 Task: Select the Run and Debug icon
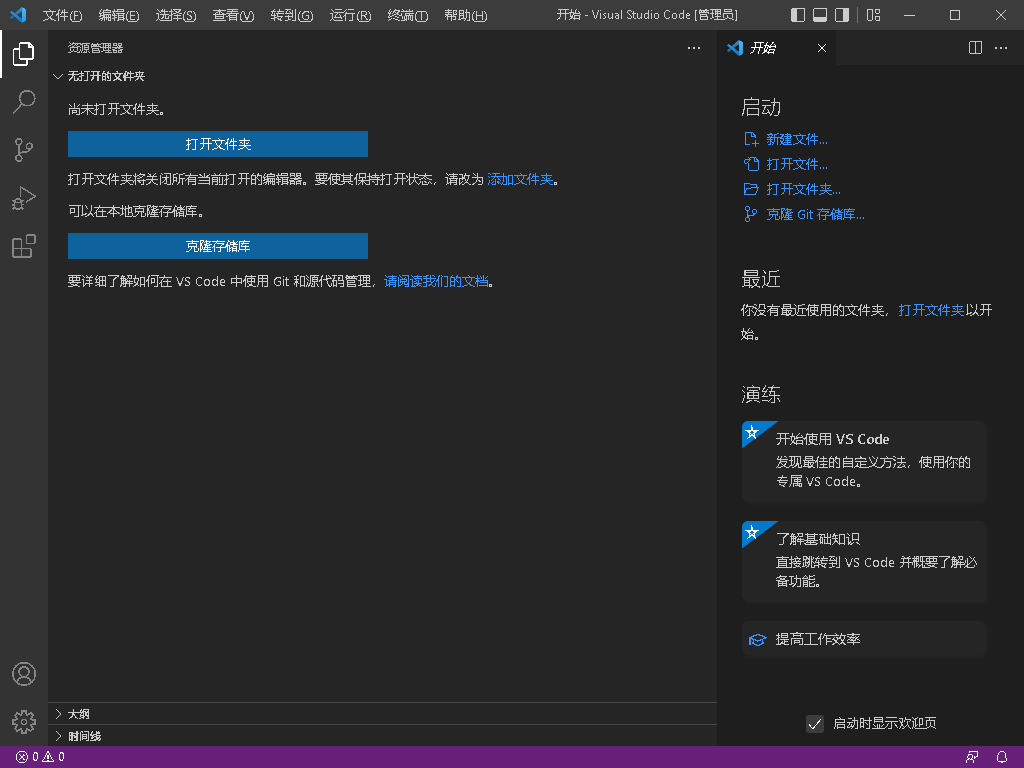coord(24,198)
